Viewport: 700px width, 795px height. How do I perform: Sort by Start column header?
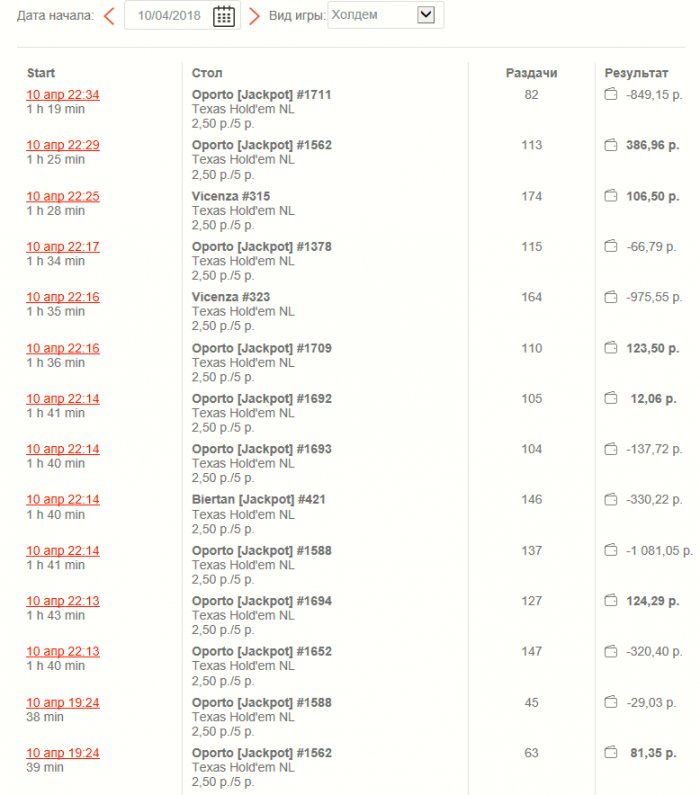tap(41, 73)
